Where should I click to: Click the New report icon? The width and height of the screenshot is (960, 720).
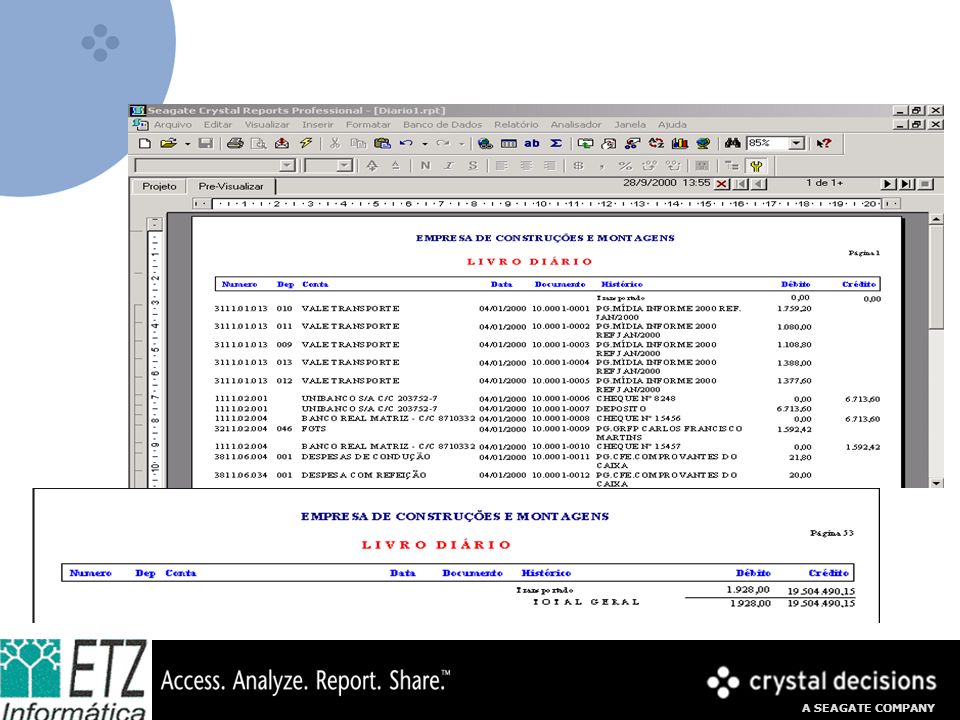tap(144, 143)
